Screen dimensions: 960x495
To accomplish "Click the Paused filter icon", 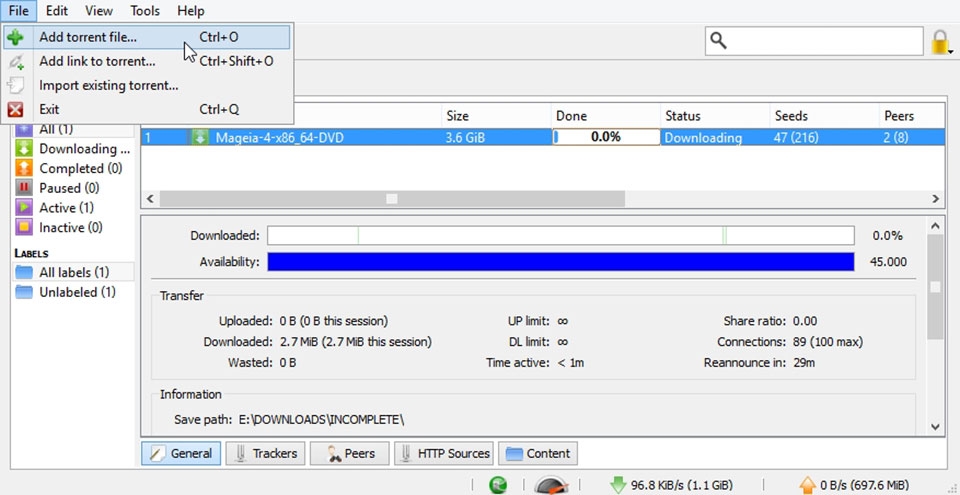I will (x=24, y=187).
